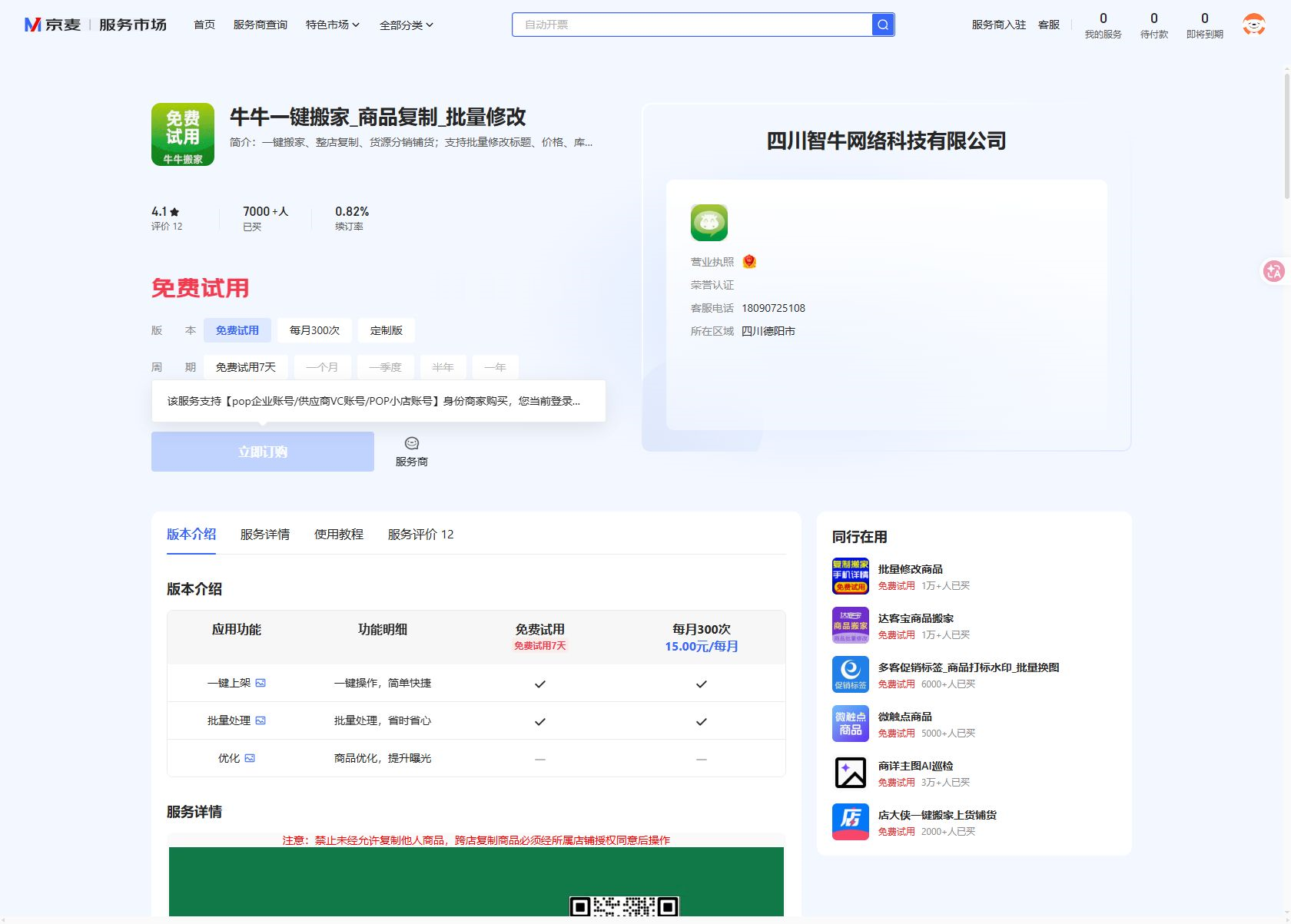1291x924 pixels.
Task: Select the 免费试用7天 period option
Action: 246,367
